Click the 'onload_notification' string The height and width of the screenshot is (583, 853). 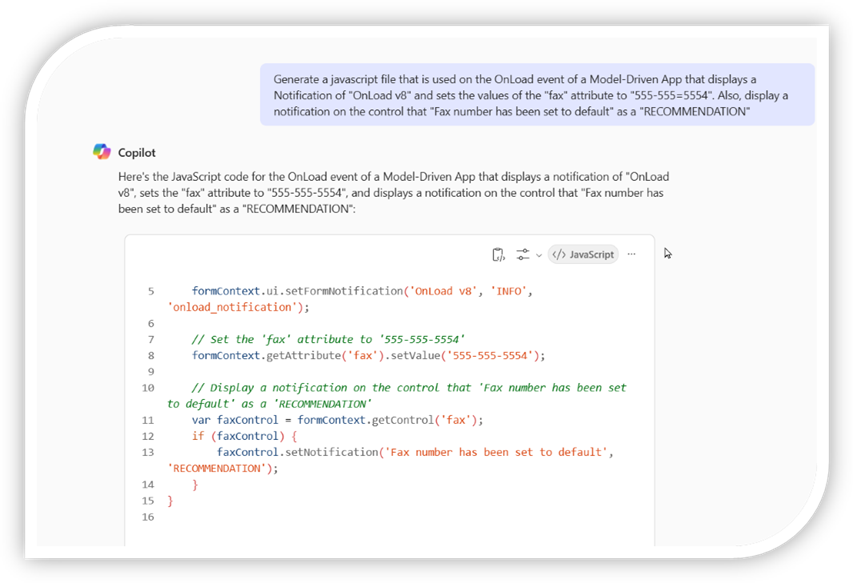click(232, 307)
